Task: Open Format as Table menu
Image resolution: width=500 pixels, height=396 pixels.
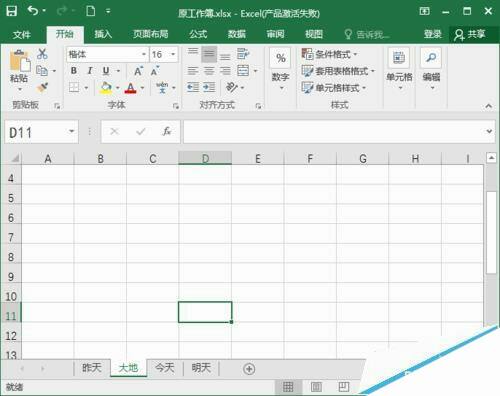Action: (338, 71)
